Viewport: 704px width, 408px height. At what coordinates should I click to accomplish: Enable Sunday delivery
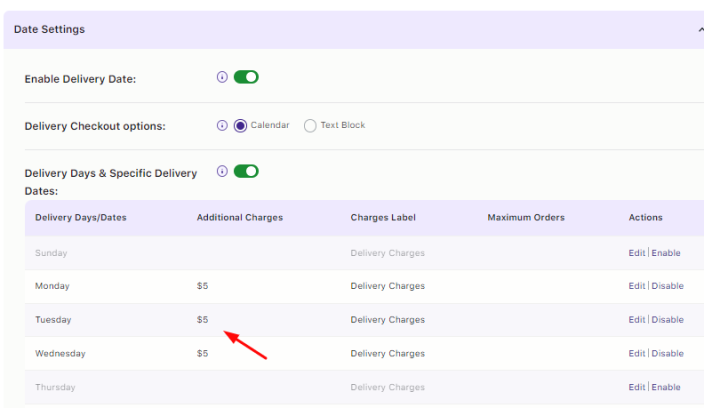[x=666, y=253]
